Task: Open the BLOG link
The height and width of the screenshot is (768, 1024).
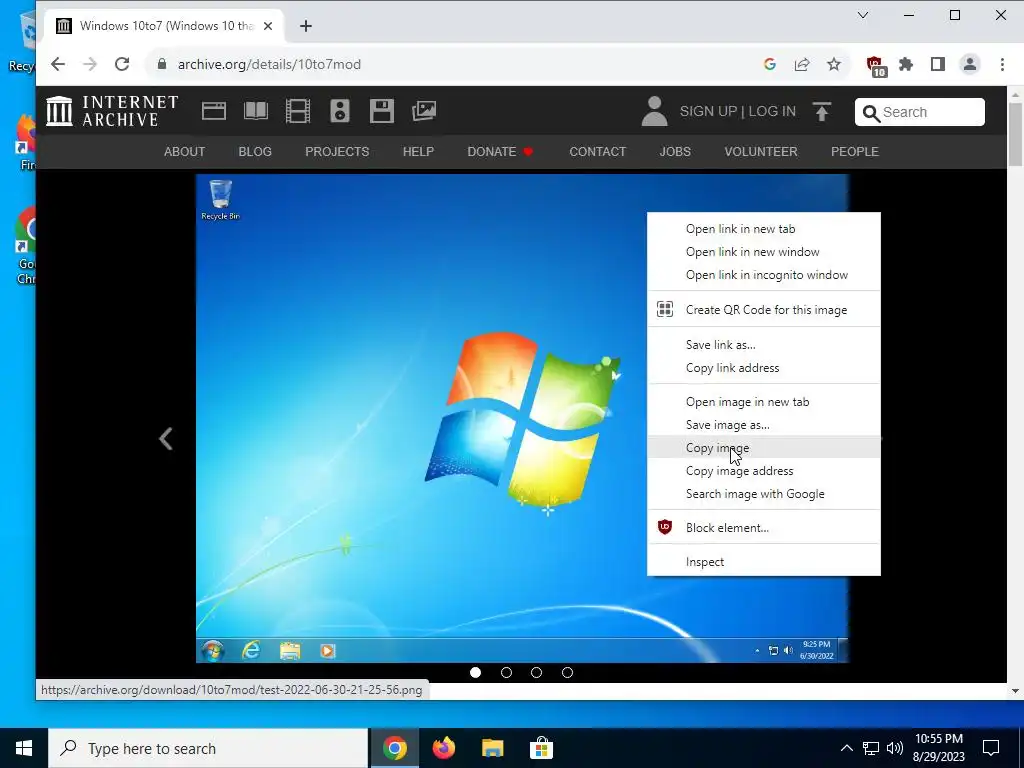Action: [255, 152]
